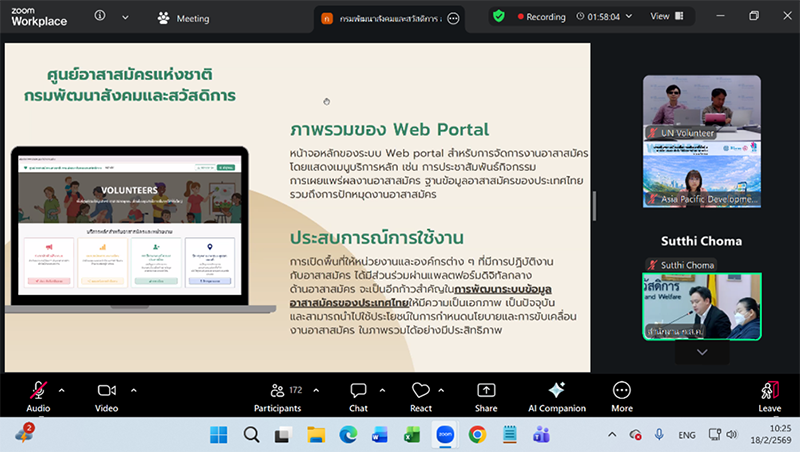The image size is (800, 452).
Task: Expand React options caret
Action: coord(441,391)
